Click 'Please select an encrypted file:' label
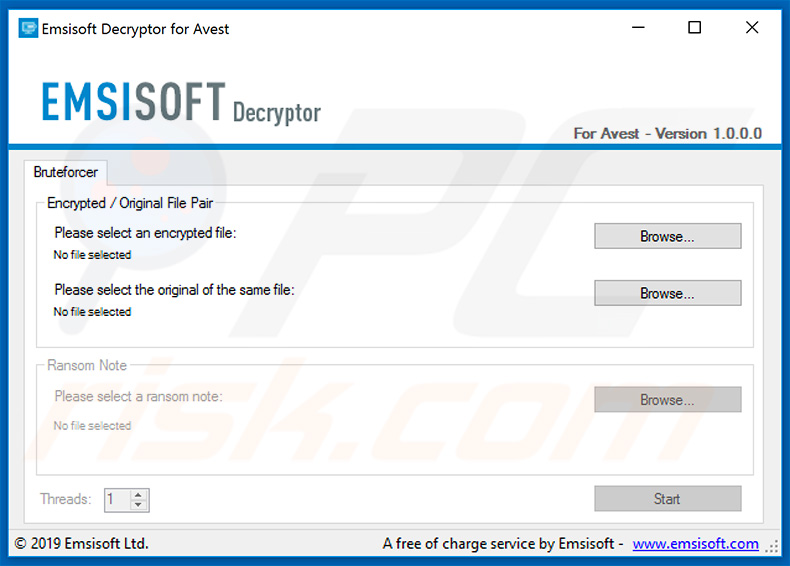790x566 pixels. pyautogui.click(x=146, y=233)
